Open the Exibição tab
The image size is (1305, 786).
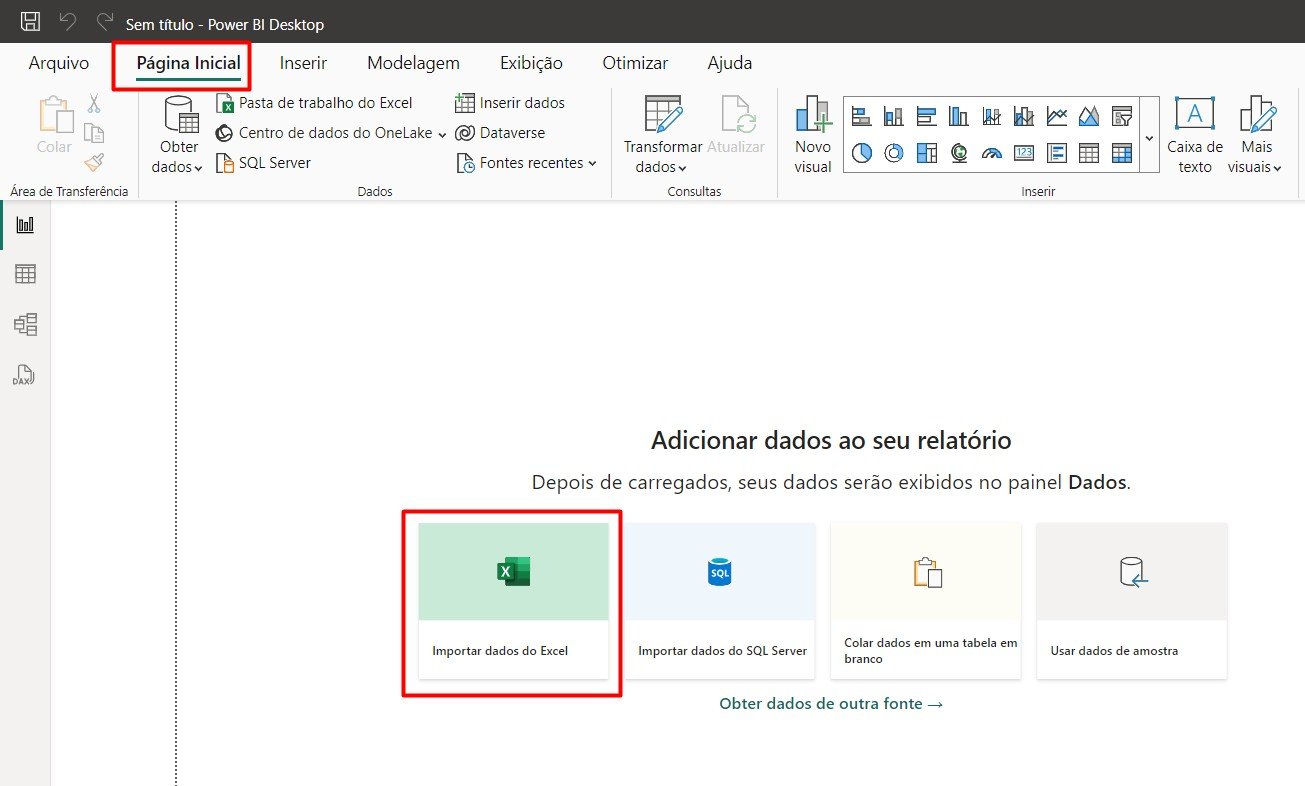[531, 63]
